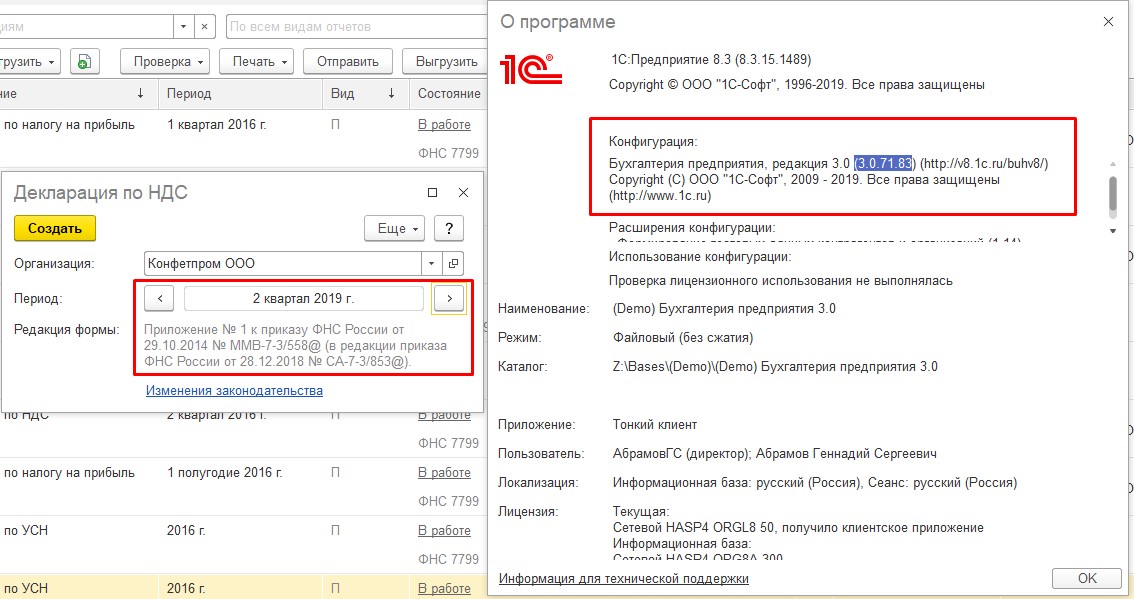This screenshot has width=1134, height=599.
Task: Click the 1C logo in О программе
Action: coord(531,69)
